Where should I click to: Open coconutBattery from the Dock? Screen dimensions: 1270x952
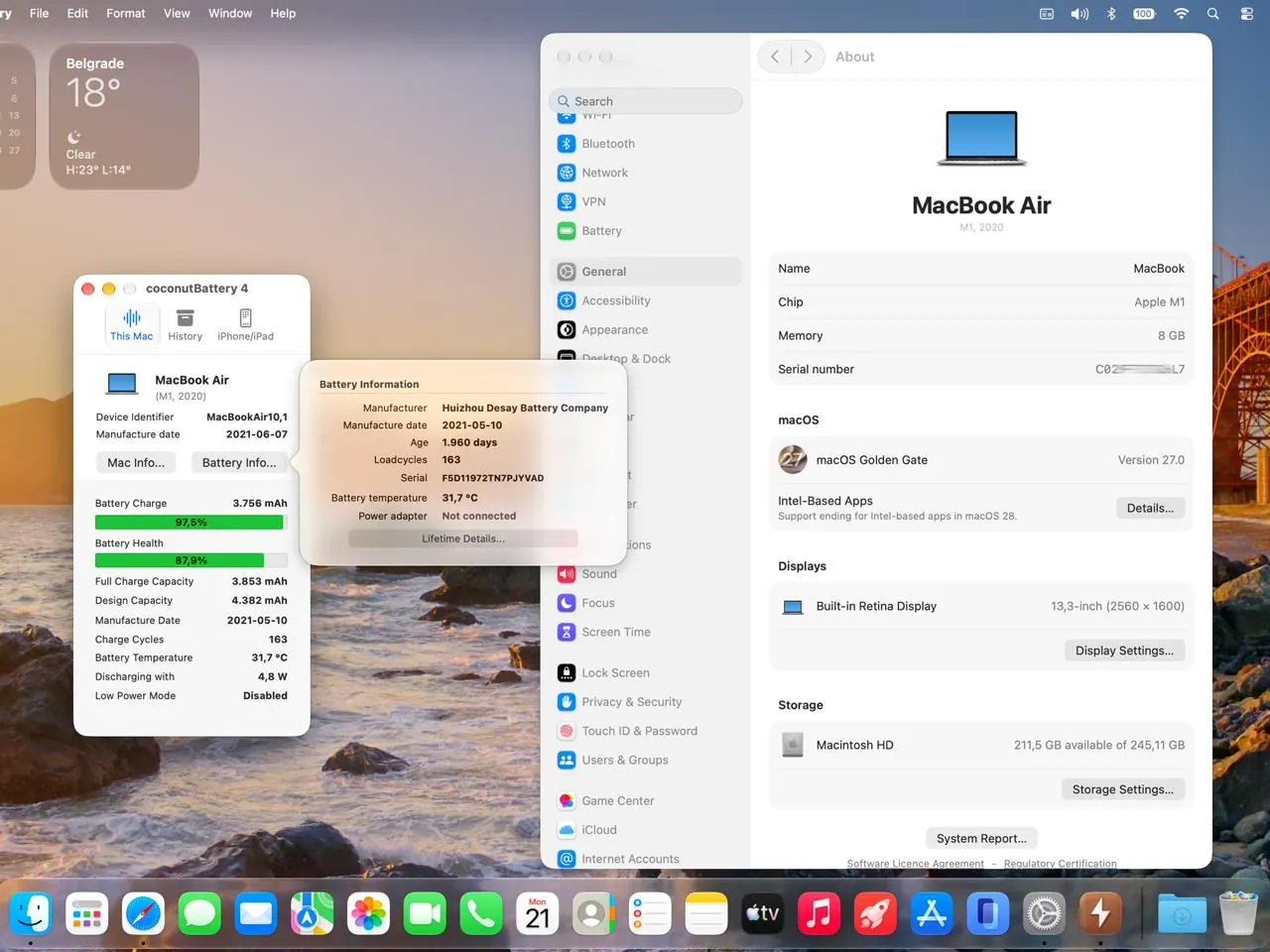pos(1100,913)
